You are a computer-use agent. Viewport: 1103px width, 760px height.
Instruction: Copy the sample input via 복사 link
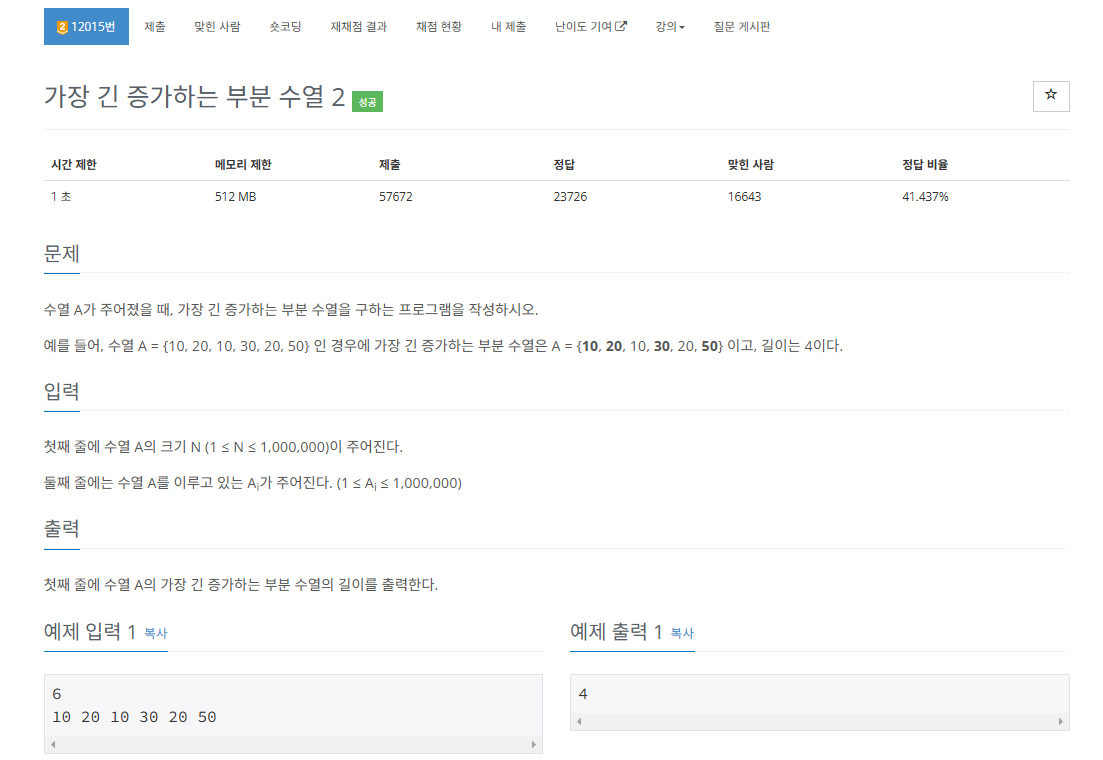click(x=155, y=633)
